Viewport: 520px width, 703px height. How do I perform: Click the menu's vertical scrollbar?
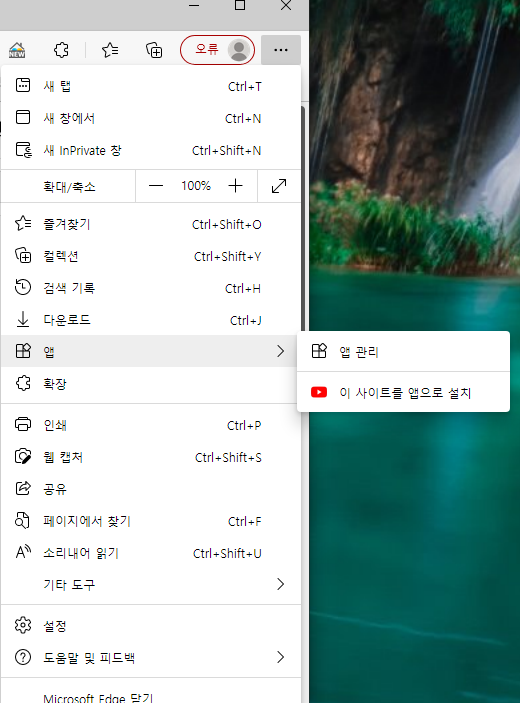303,220
